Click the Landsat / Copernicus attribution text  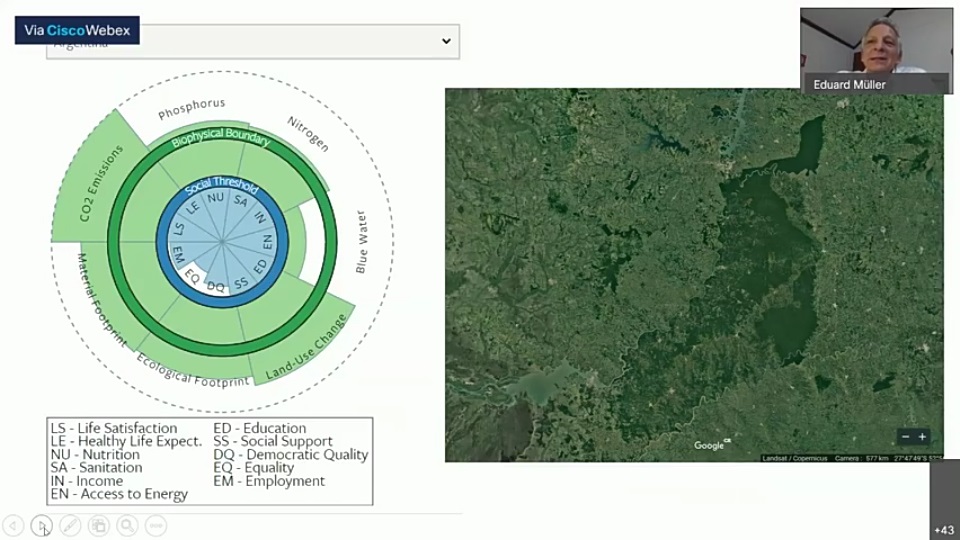pos(795,458)
